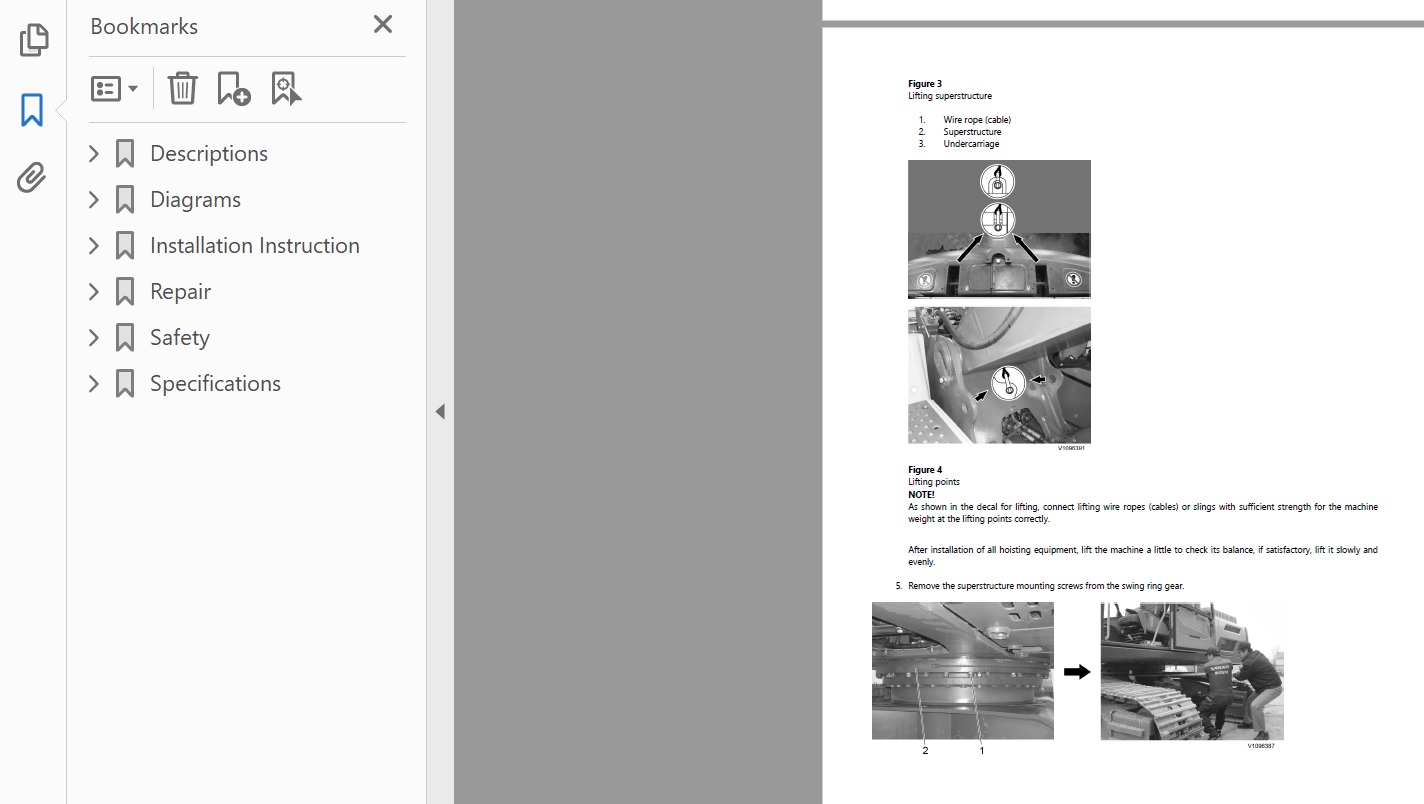
Task: Expand the Descriptions bookmark
Action: (x=94, y=154)
